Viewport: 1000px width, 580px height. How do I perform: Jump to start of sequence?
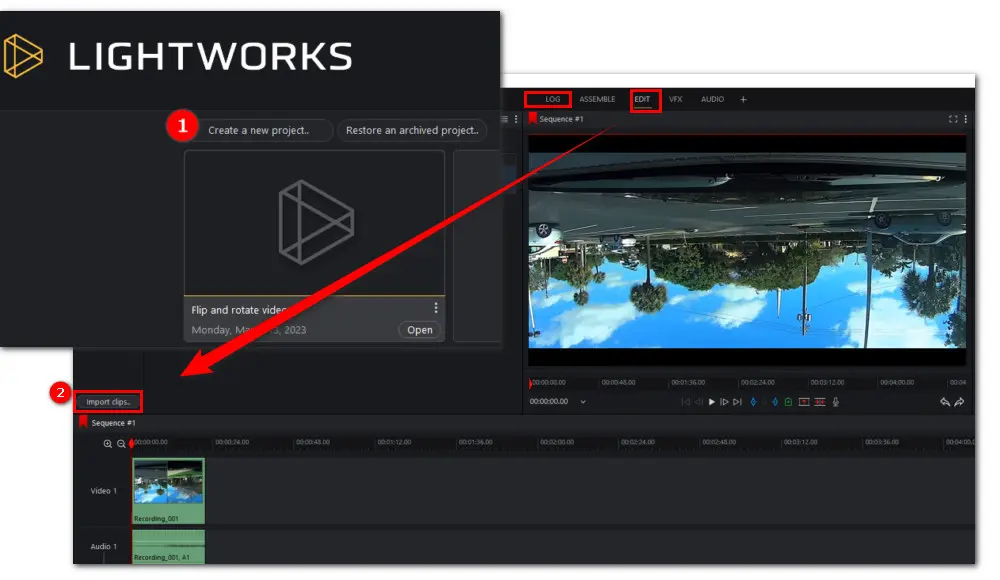(686, 402)
